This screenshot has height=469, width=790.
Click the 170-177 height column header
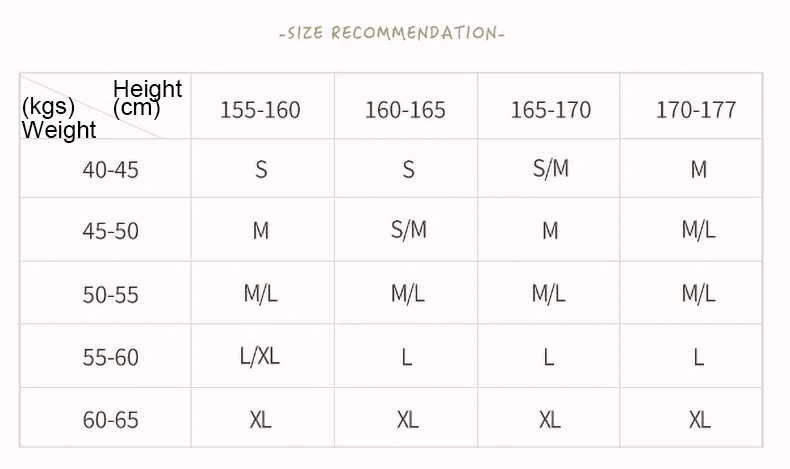tap(696, 110)
